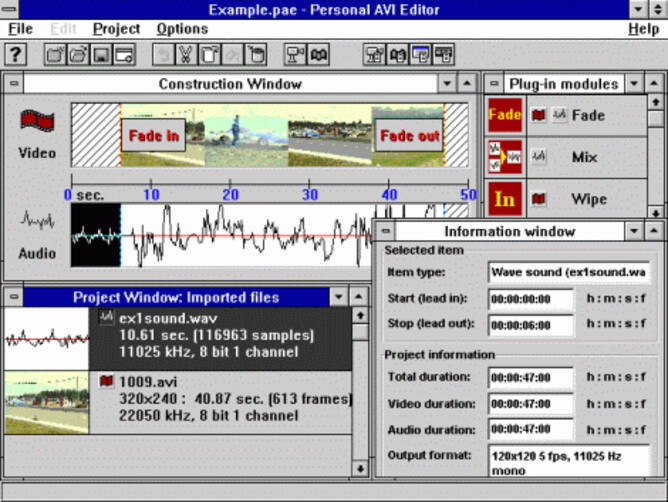Click the blue-titled window toolbar icon
This screenshot has height=502, width=668.
(x=420, y=55)
